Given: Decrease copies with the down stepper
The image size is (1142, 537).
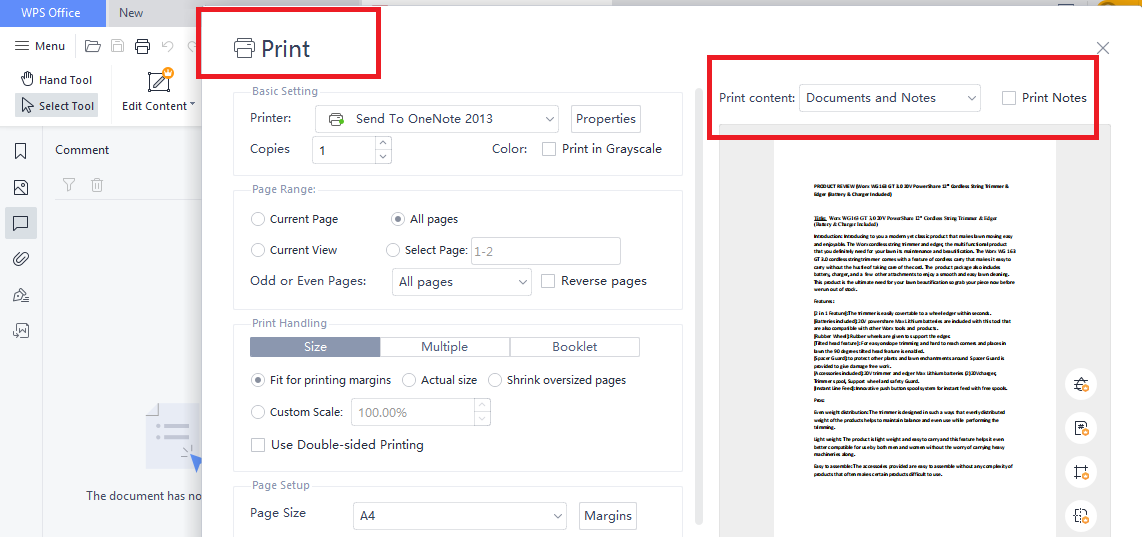Looking at the screenshot, I should tap(385, 157).
